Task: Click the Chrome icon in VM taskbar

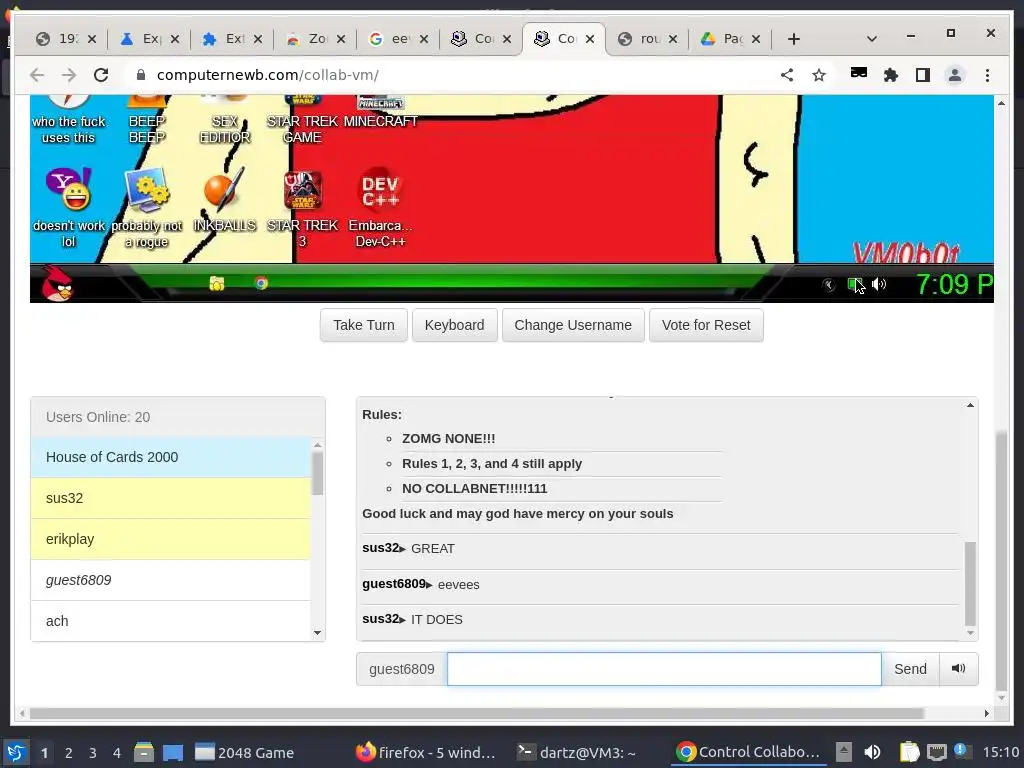Action: point(261,283)
